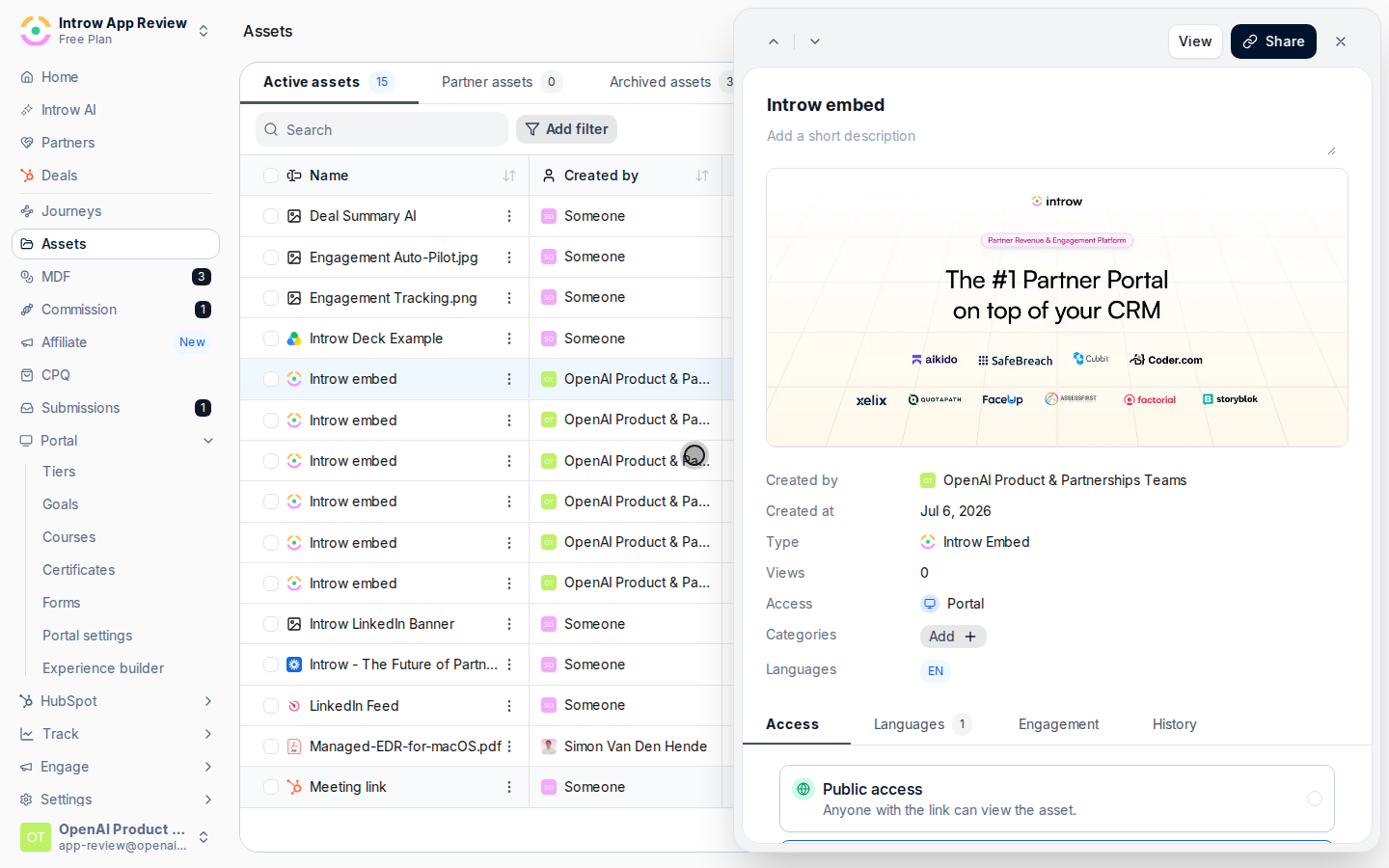Viewport: 1389px width, 868px height.
Task: Click the Add filter button
Action: pyautogui.click(x=566, y=129)
